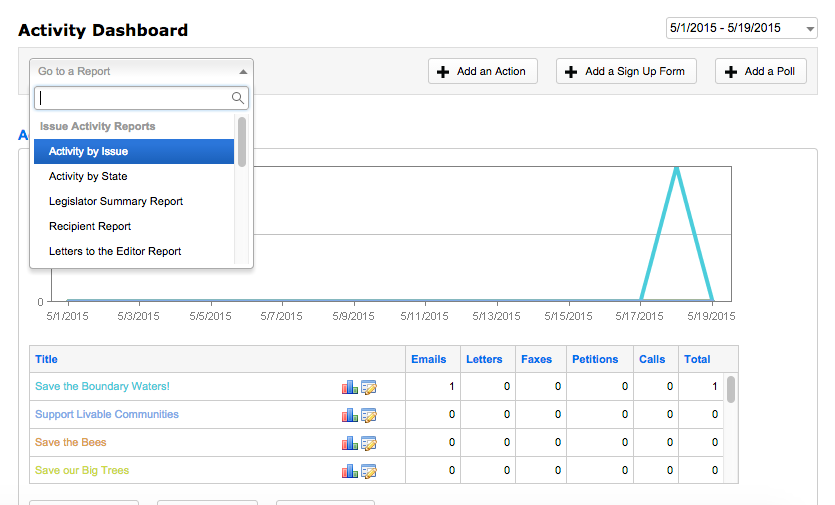This screenshot has width=835, height=505.
Task: Open Support Livable Communities link
Action: (x=107, y=414)
